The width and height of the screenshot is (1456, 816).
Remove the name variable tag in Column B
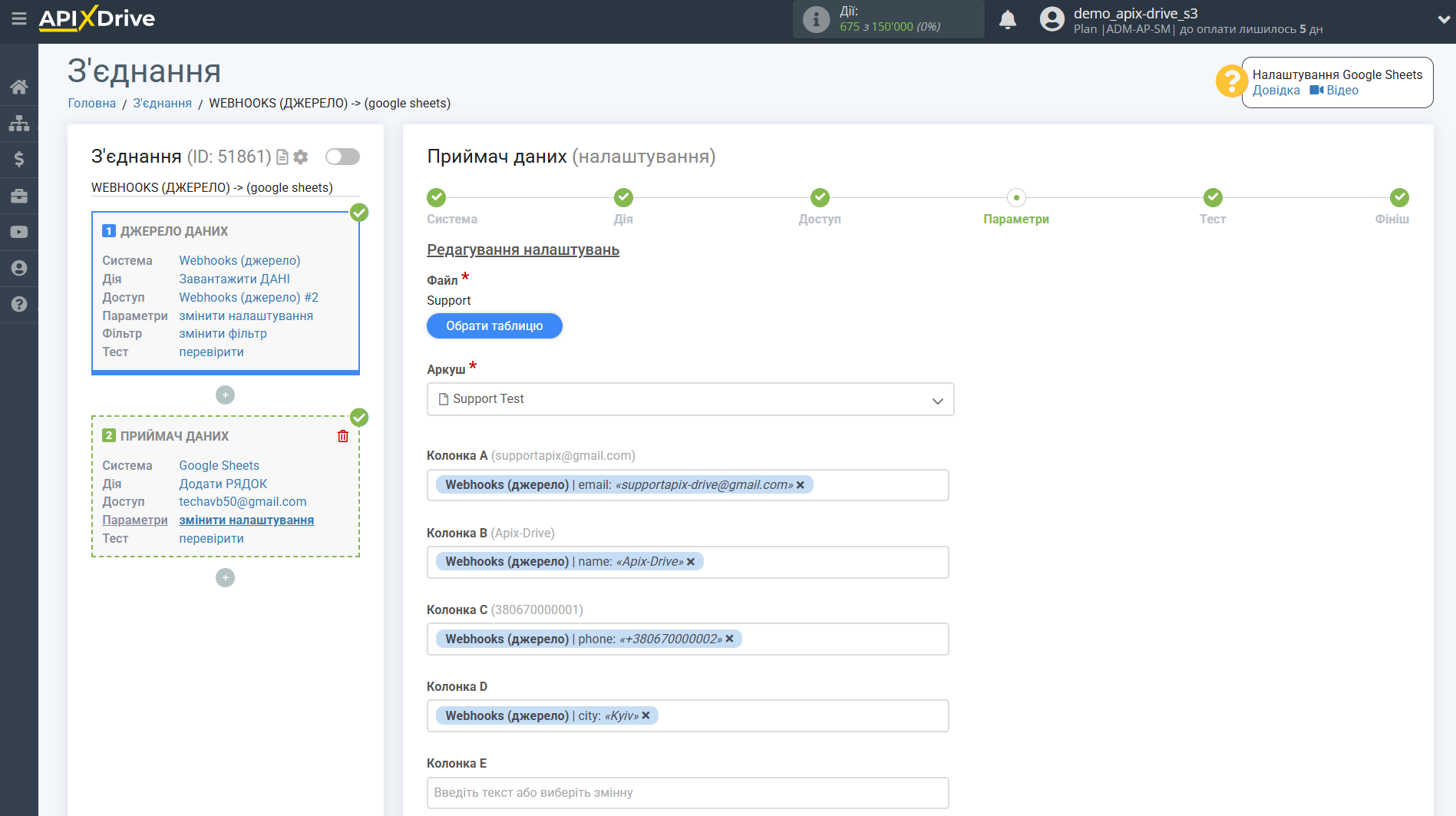pos(691,562)
